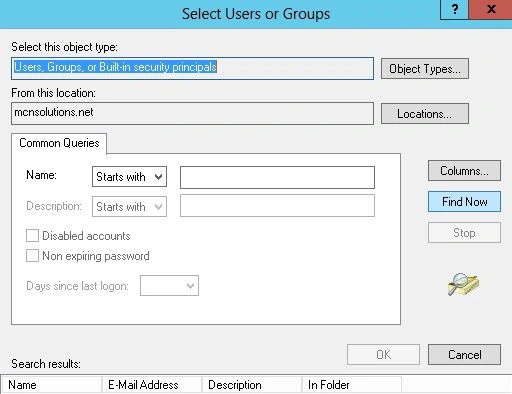Sort results by E-Mail Address column

pos(152,385)
